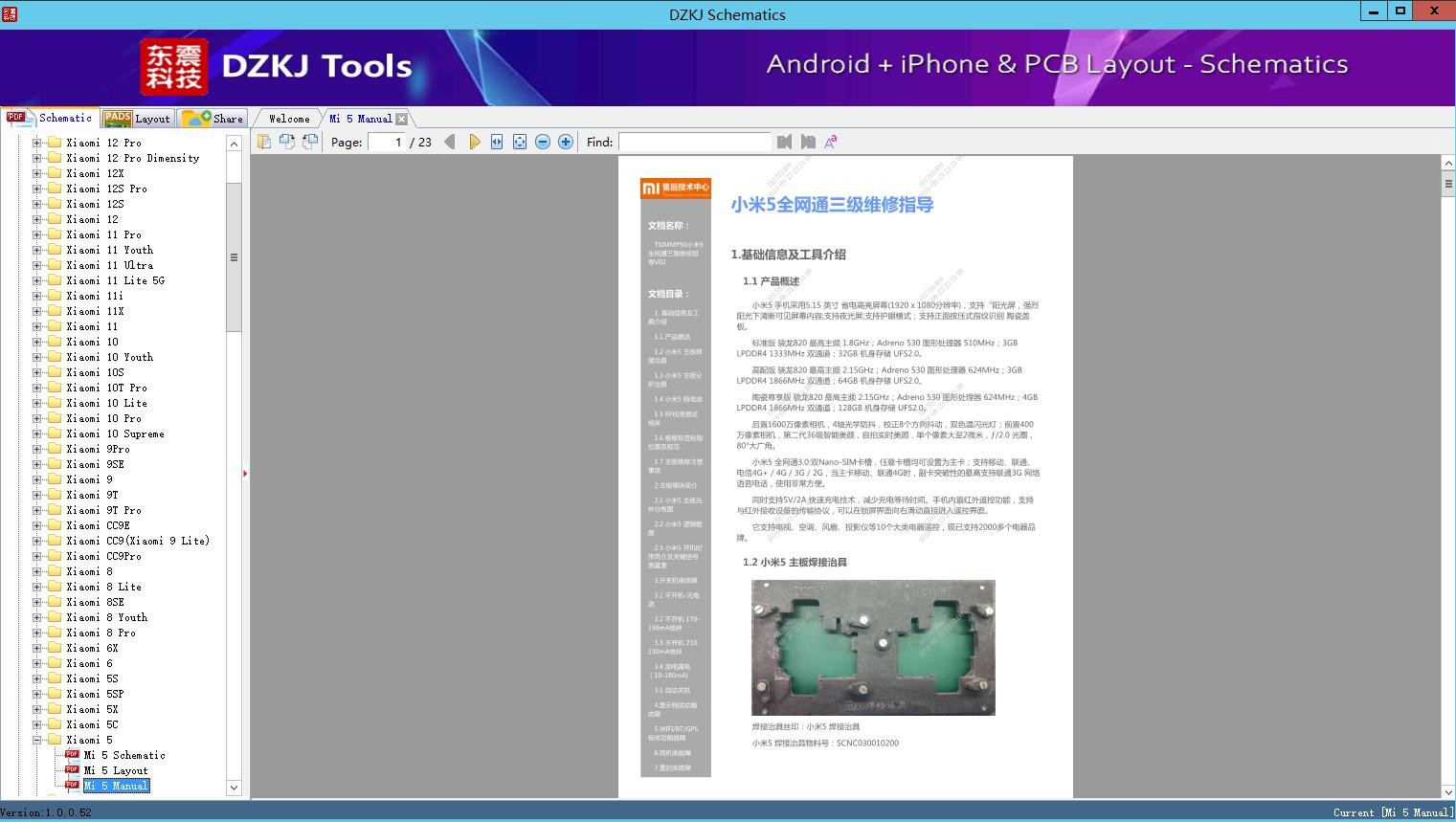
Task: Find next match icon
Action: 808,142
